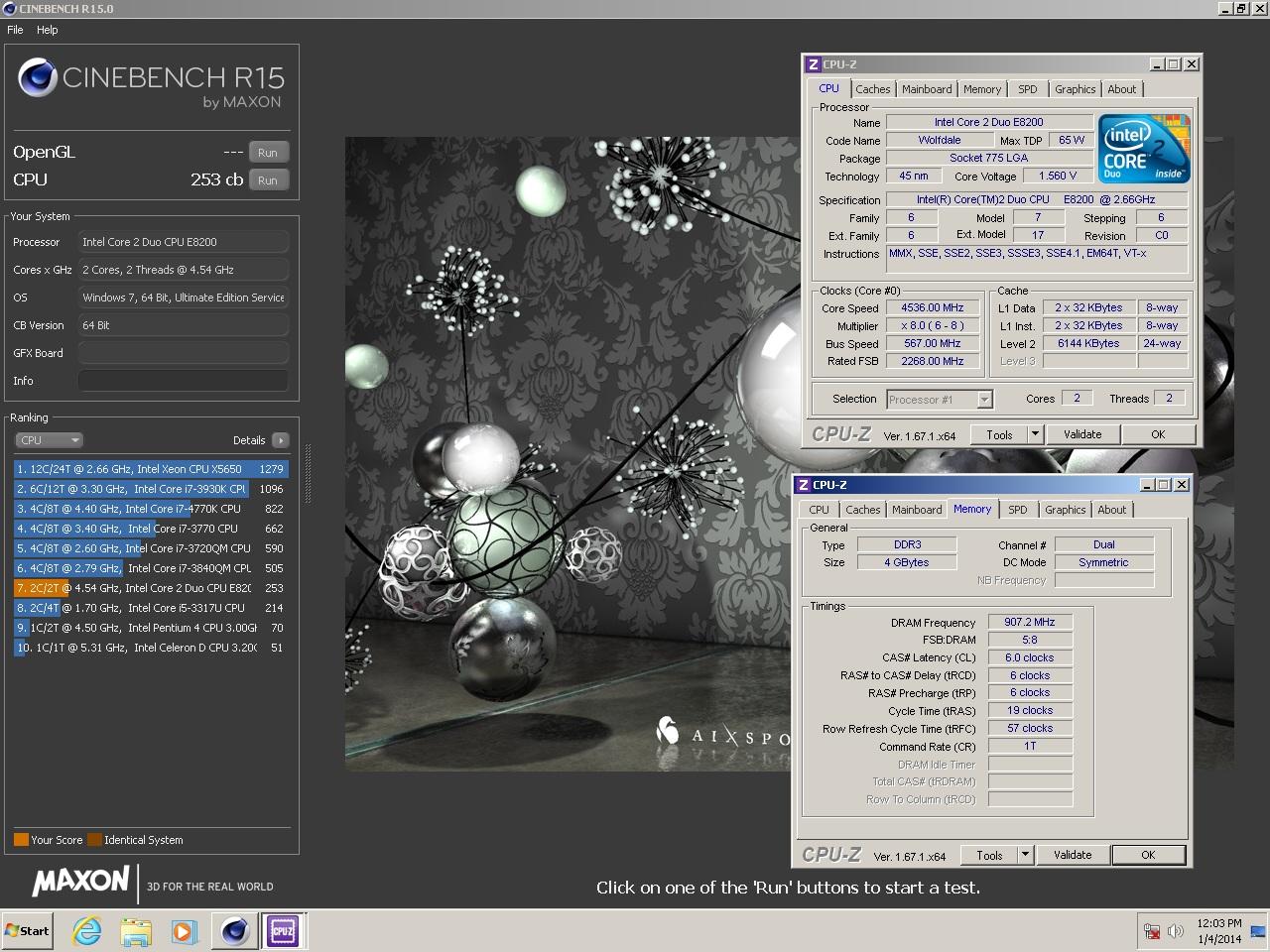1270x952 pixels.
Task: Open Windows Explorer folder taskbar icon
Action: (136, 931)
